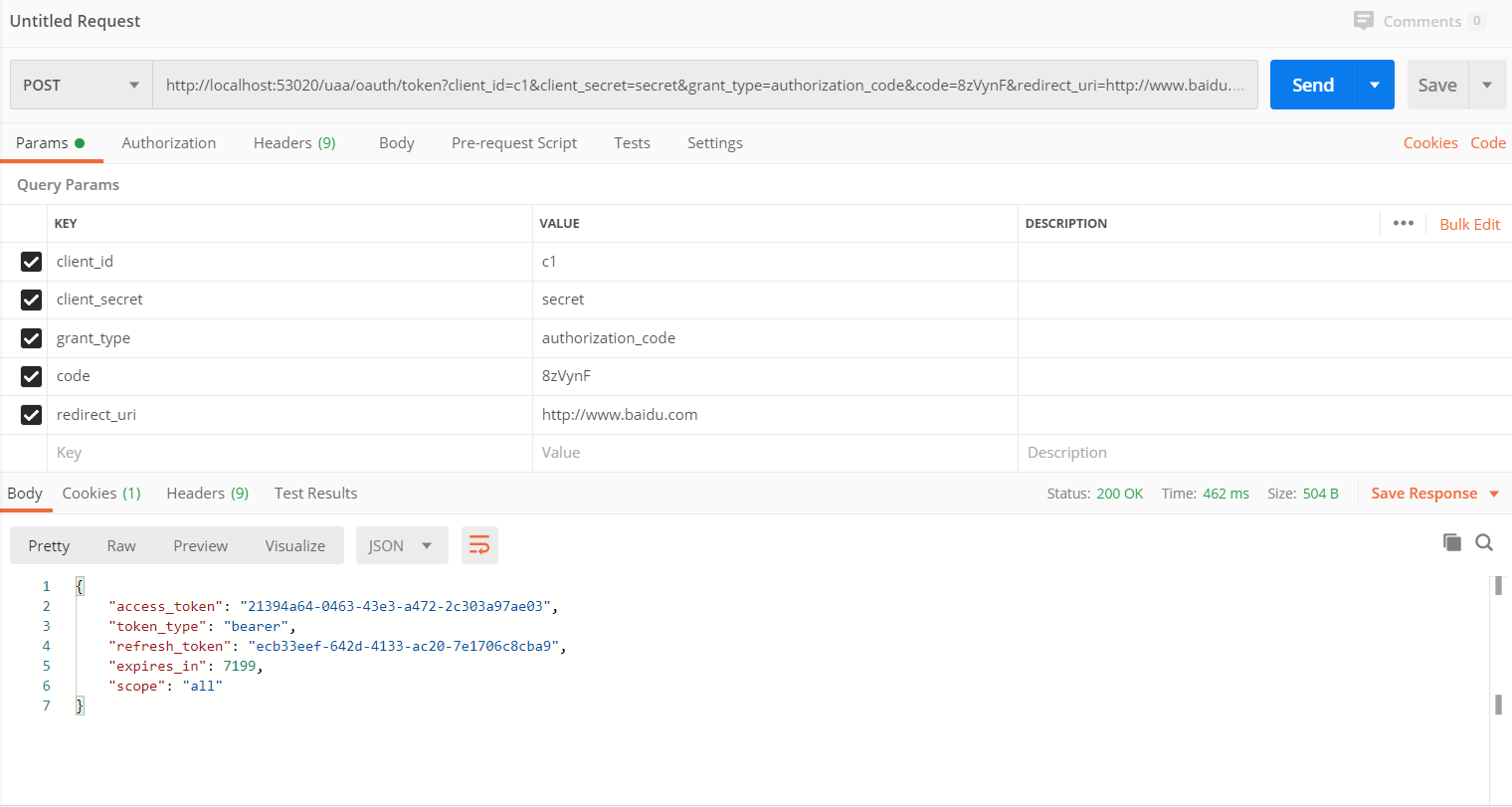The height and width of the screenshot is (807, 1512).
Task: Open the JSON format dropdown
Action: click(x=401, y=545)
